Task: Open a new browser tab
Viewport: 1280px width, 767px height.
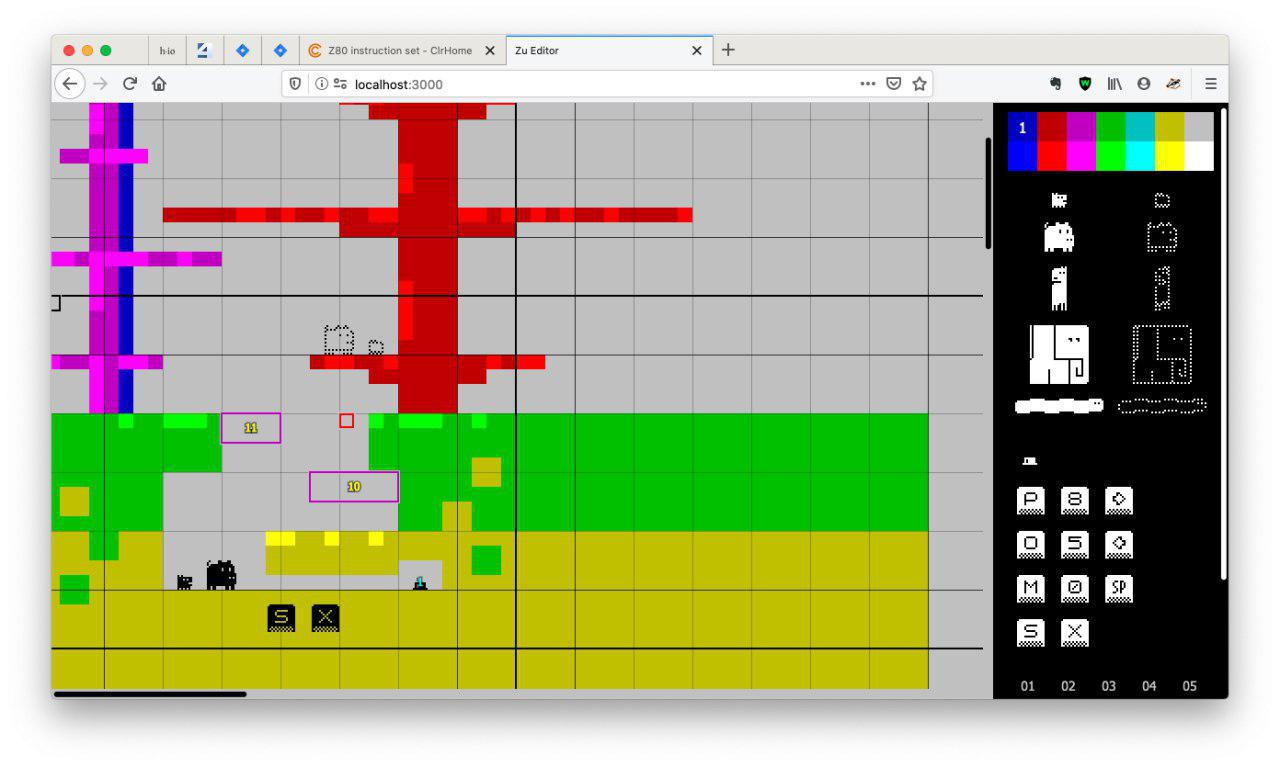Action: (x=728, y=50)
